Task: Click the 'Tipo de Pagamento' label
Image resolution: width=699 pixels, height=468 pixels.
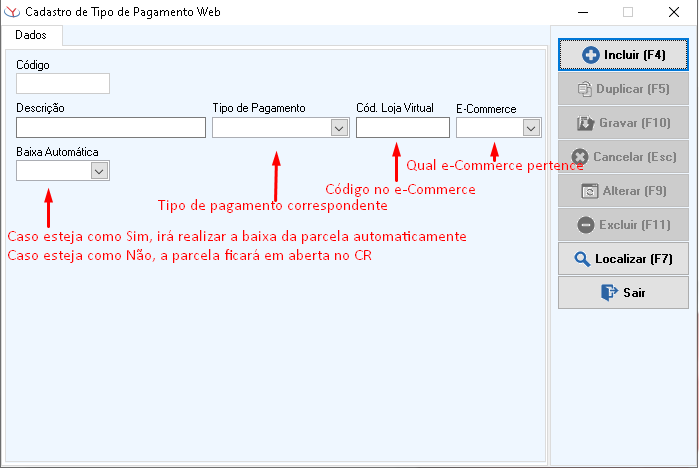Action: click(x=259, y=108)
